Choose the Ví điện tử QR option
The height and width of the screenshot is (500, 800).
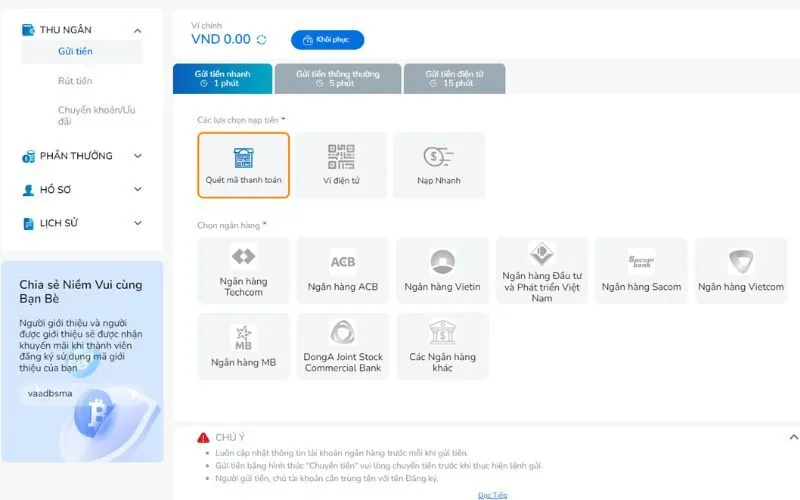341,165
